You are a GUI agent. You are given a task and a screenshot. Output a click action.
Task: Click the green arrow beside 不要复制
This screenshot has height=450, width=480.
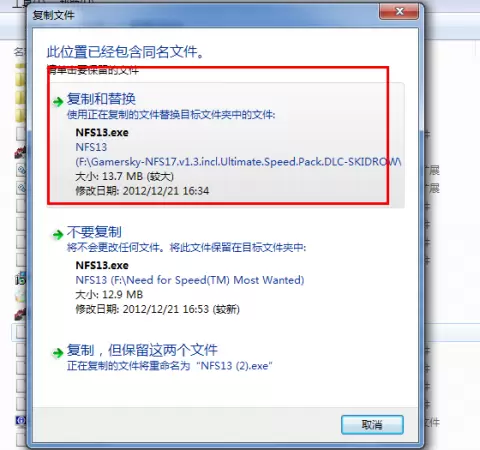tap(58, 235)
